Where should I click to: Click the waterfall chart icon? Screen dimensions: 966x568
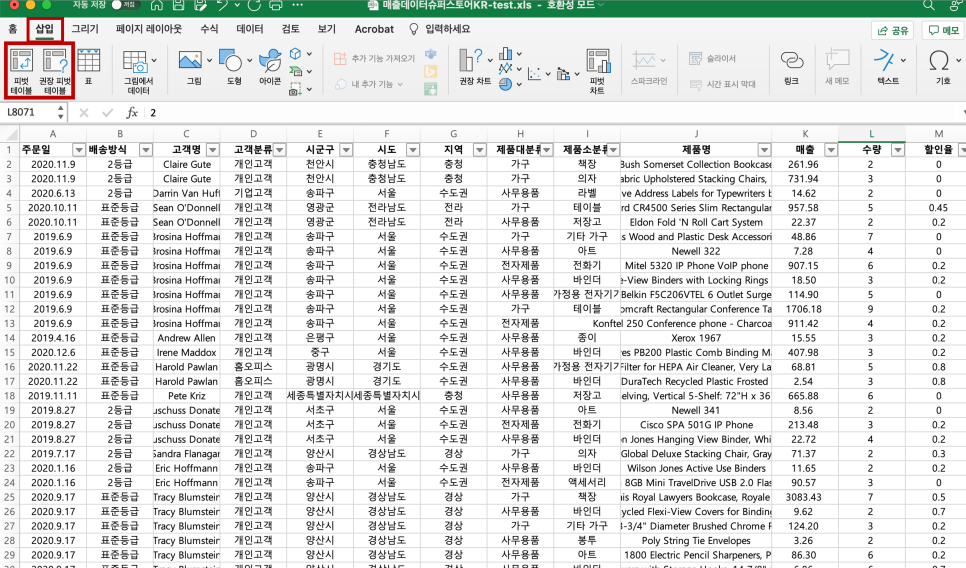(x=563, y=74)
